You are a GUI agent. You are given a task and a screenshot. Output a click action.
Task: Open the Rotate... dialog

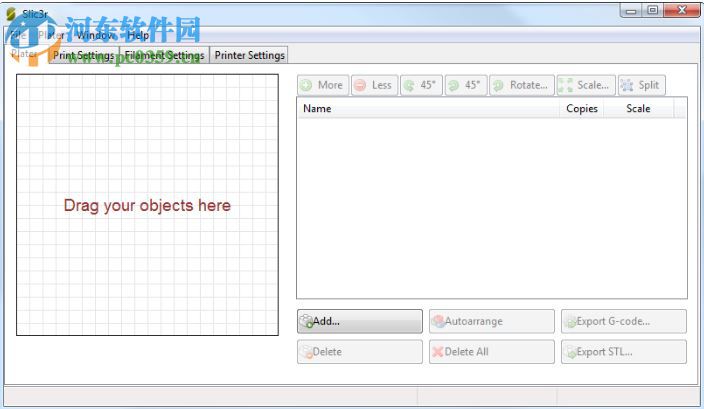point(522,85)
